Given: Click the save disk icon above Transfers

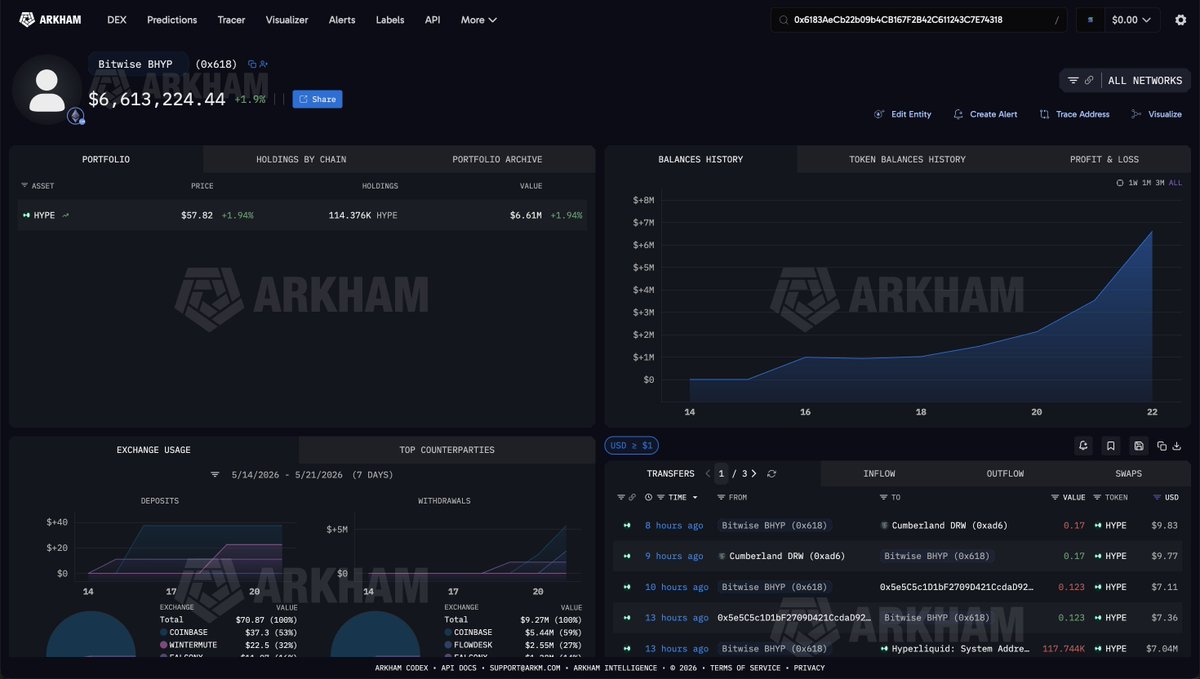Looking at the screenshot, I should pyautogui.click(x=1138, y=446).
